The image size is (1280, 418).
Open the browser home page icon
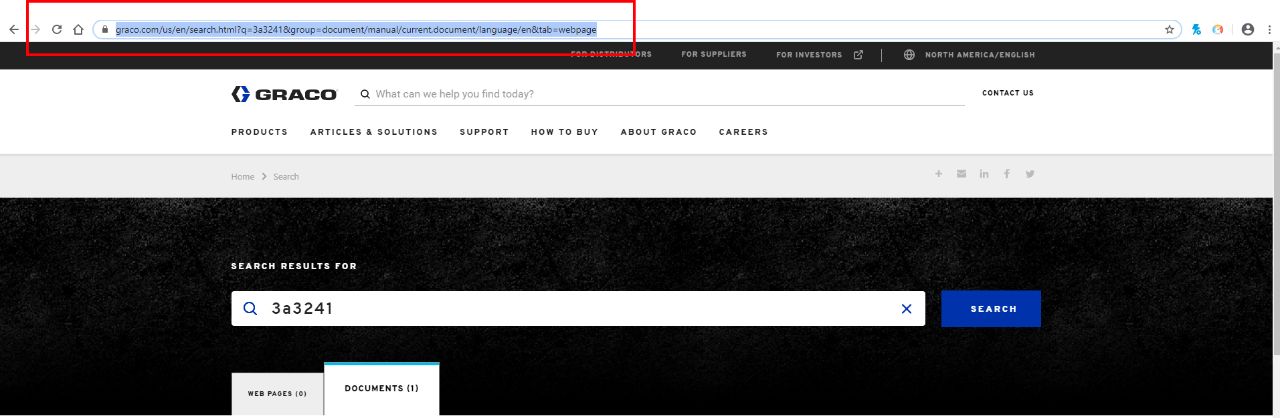(78, 30)
